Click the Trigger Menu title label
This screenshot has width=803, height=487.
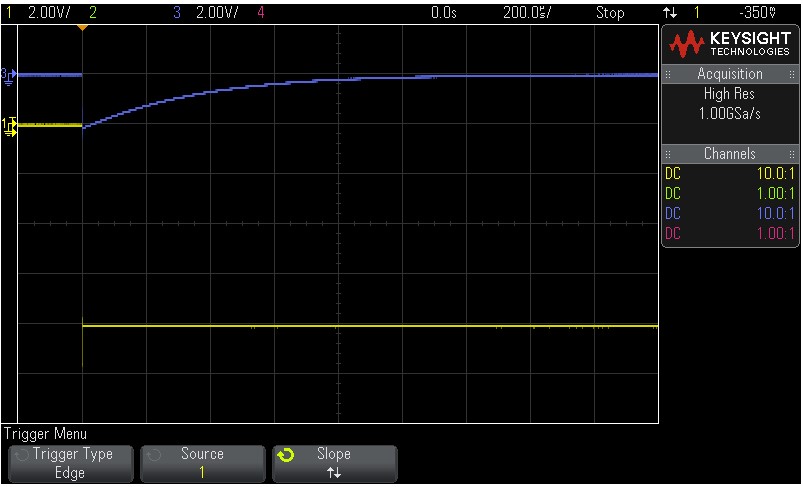(x=46, y=434)
